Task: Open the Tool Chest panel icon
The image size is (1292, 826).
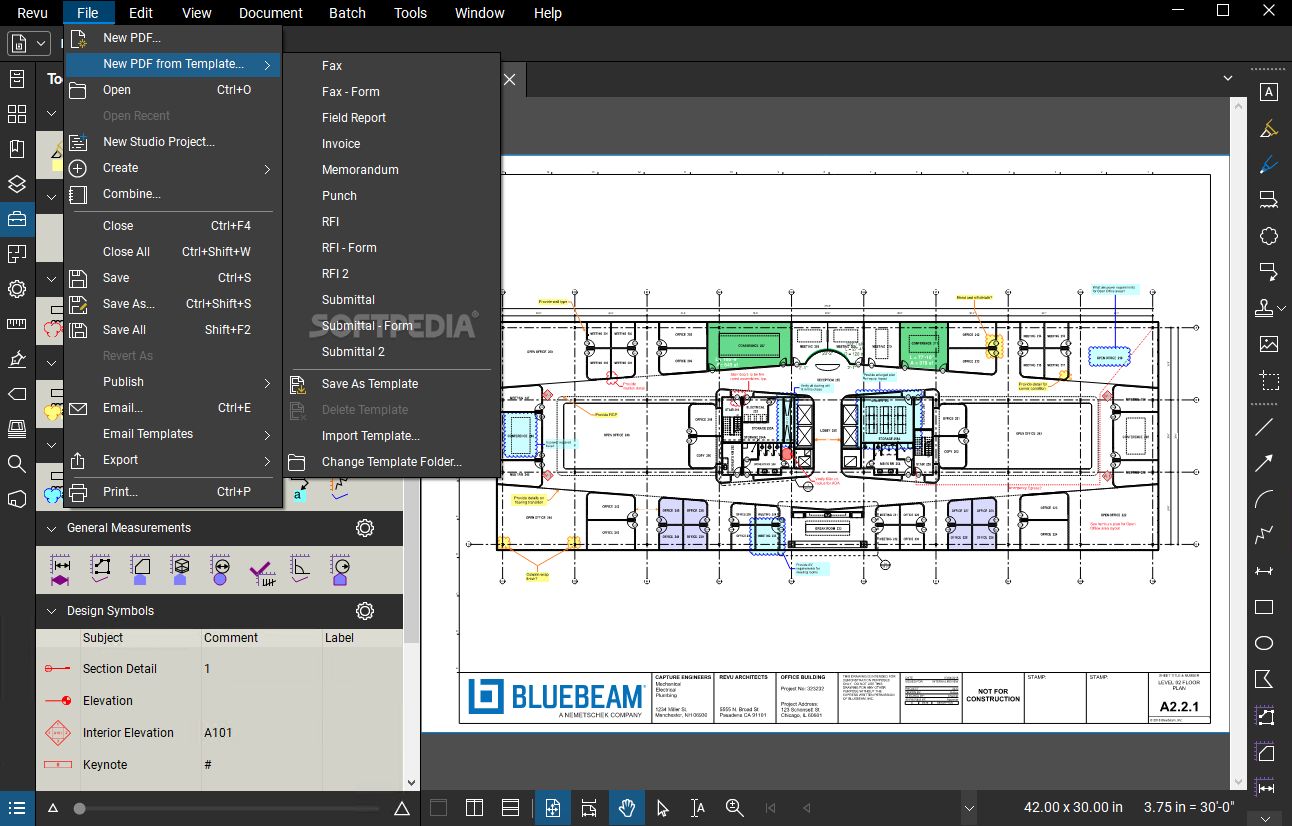Action: click(17, 219)
